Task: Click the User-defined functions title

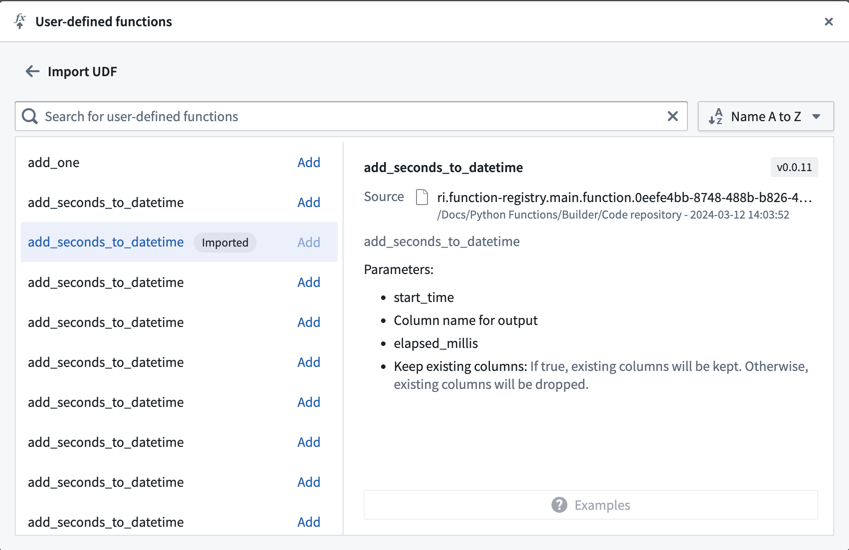Action: click(103, 22)
